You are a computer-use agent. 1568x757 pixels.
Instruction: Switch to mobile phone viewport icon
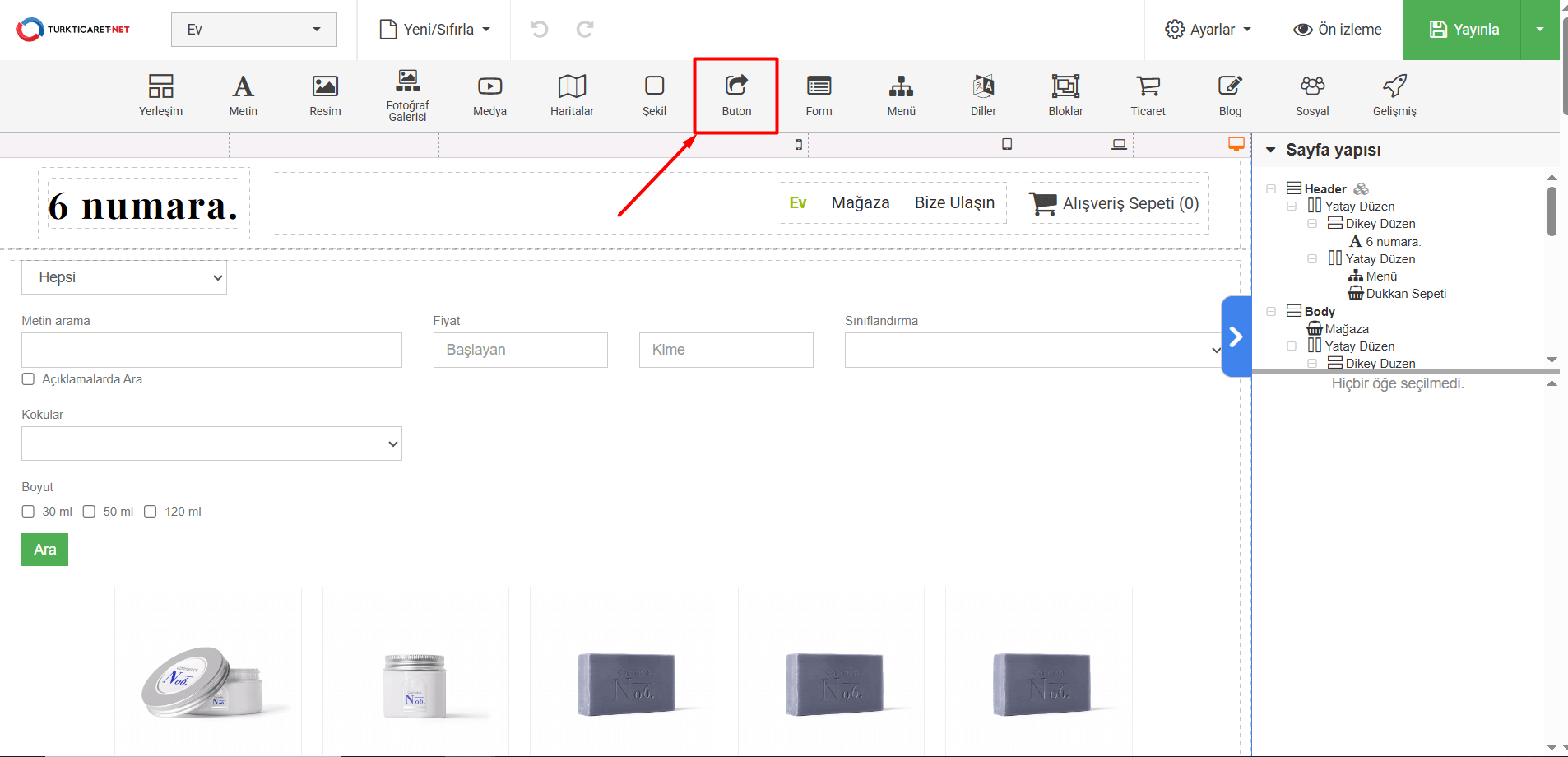798,145
